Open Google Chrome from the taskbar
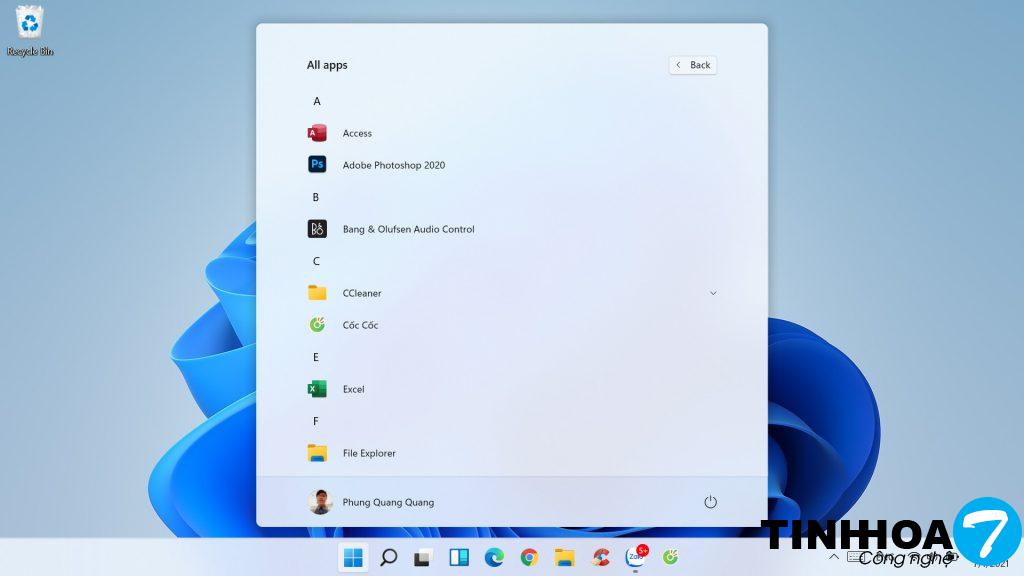Viewport: 1024px width, 576px height. [x=529, y=557]
